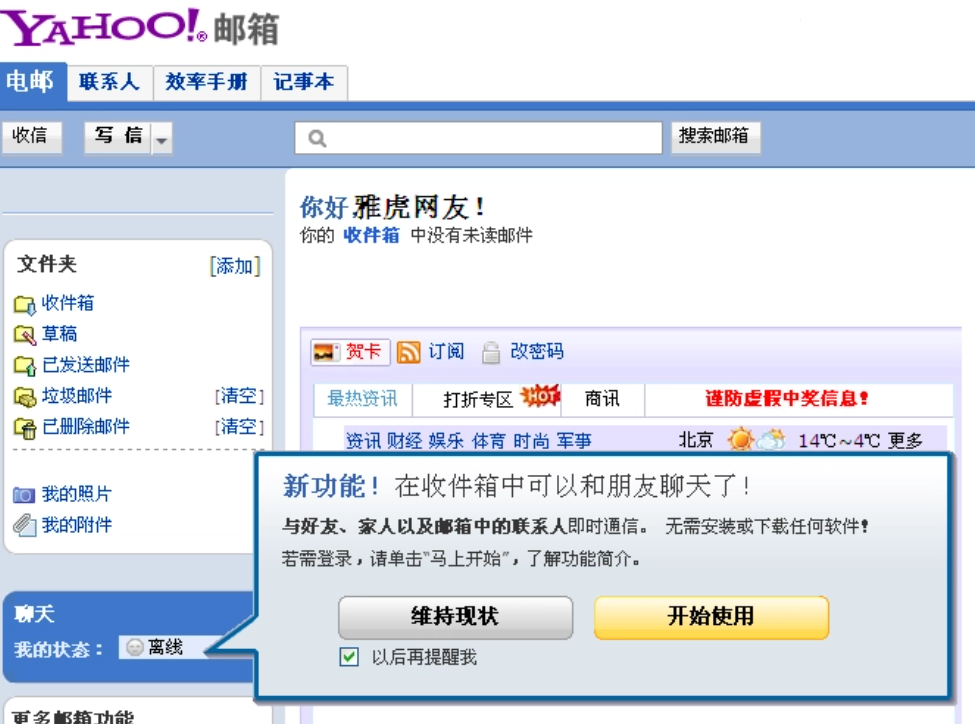This screenshot has width=975, height=724.
Task: Click the [添加] folder link
Action: coord(235,266)
